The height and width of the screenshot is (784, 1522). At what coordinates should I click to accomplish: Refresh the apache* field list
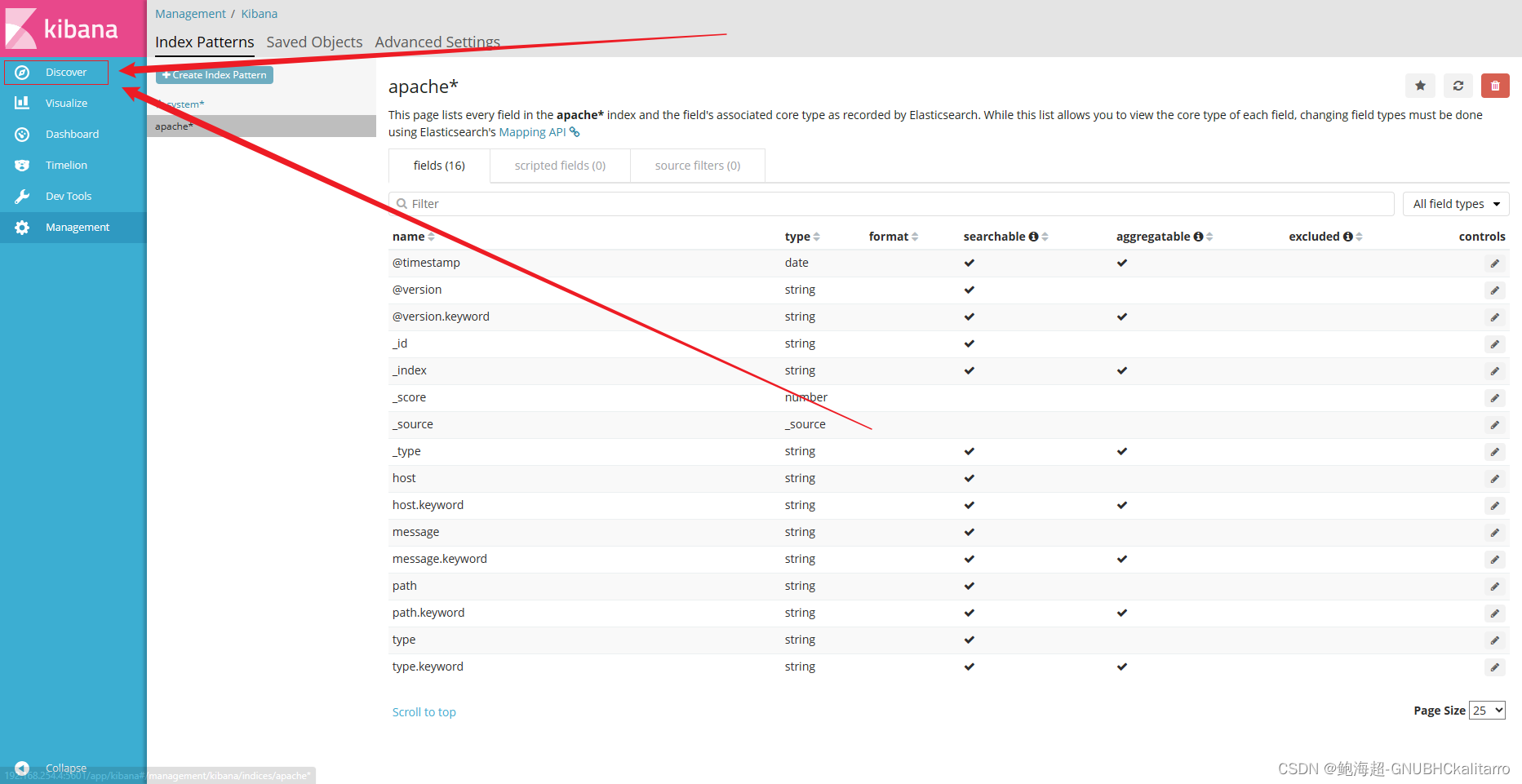(x=1458, y=86)
